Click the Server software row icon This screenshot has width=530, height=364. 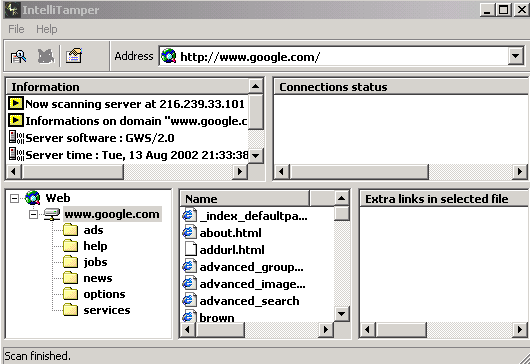click(16, 138)
